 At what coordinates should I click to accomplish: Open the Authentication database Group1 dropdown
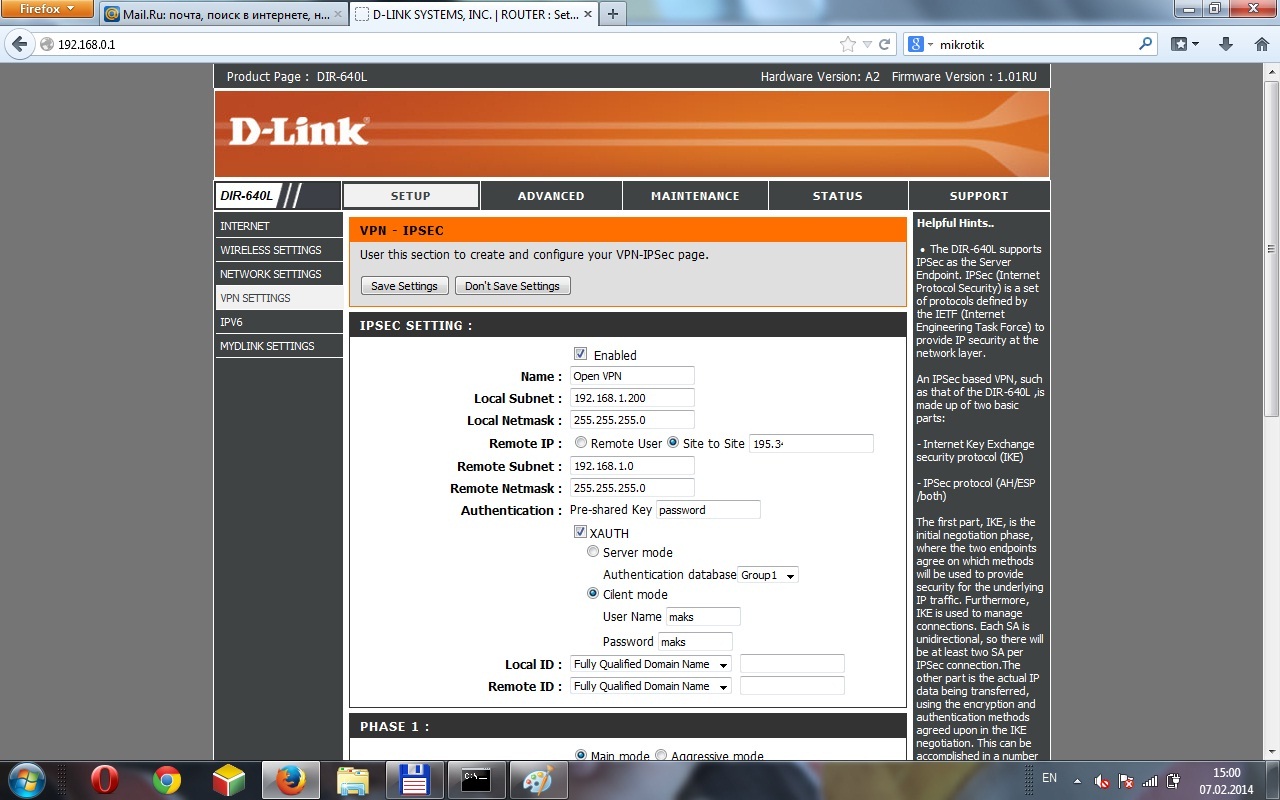click(768, 575)
